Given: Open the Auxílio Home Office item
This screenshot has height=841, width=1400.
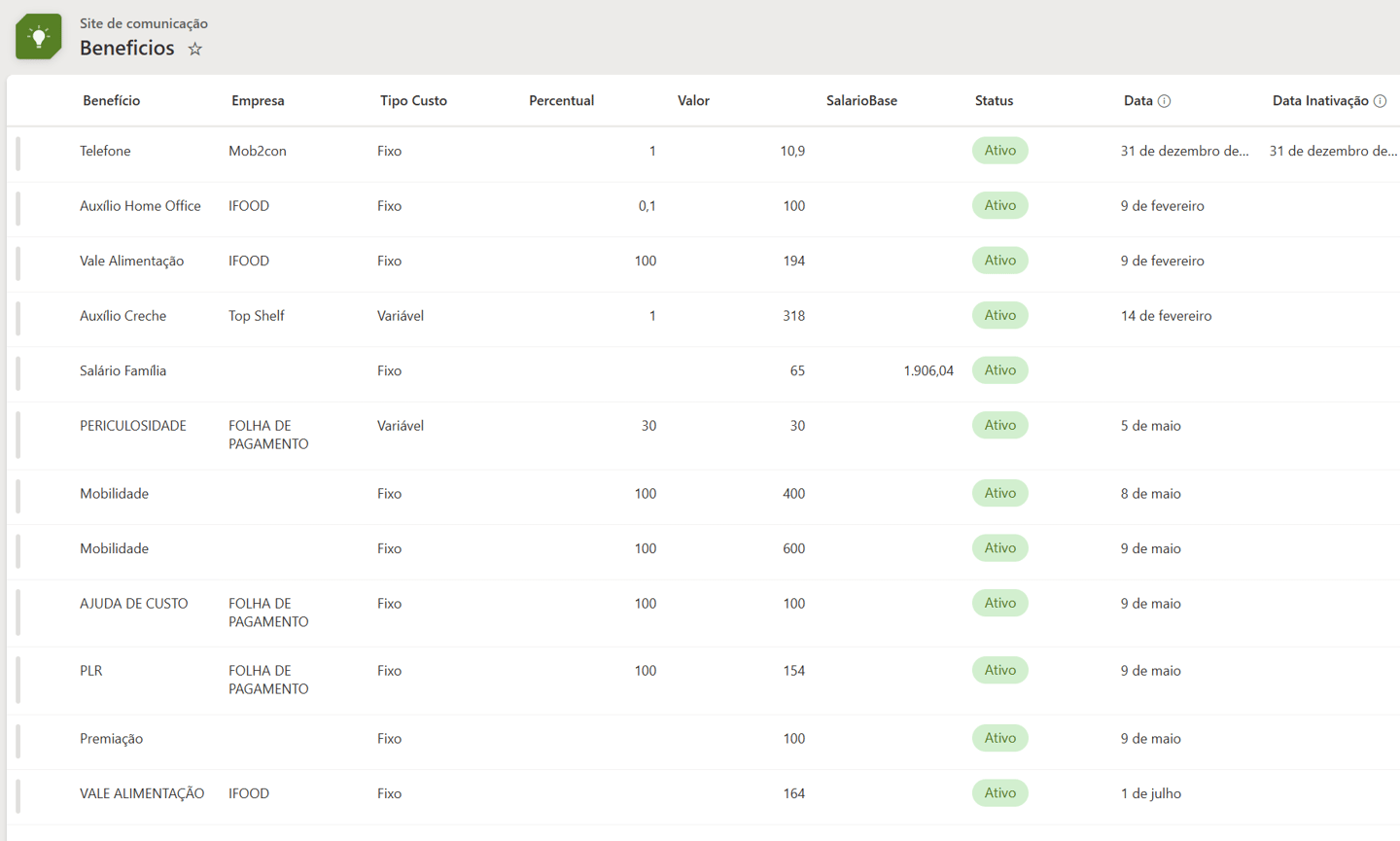Looking at the screenshot, I should coord(140,206).
